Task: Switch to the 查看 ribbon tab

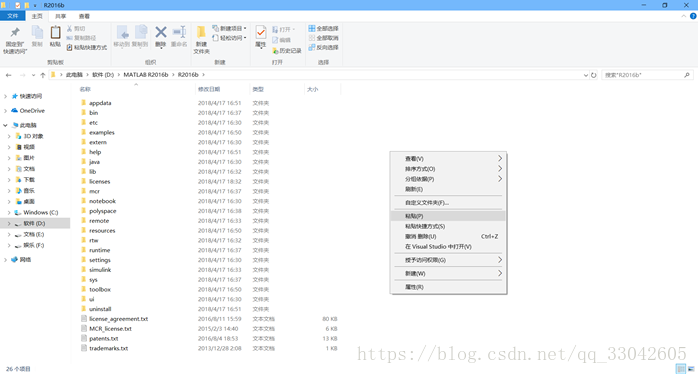Action: click(x=84, y=16)
